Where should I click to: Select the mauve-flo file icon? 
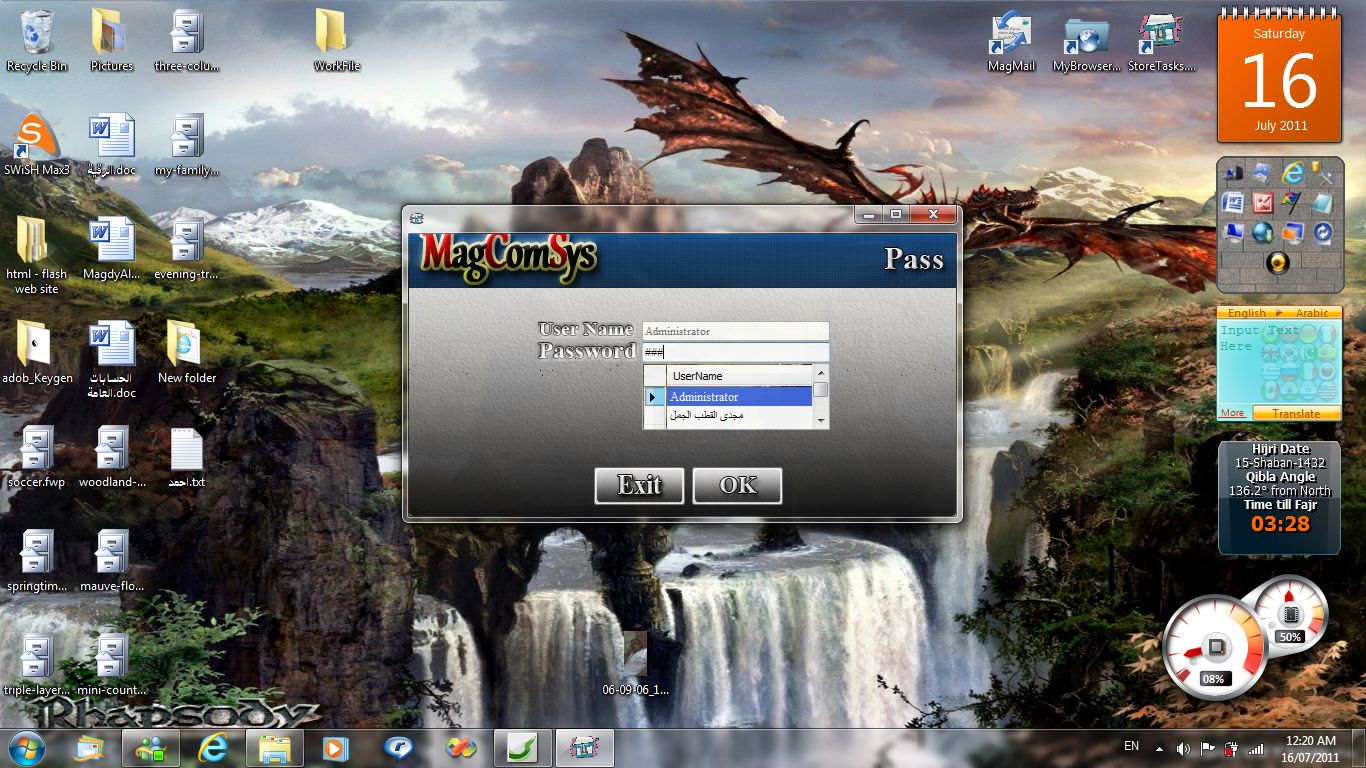111,561
